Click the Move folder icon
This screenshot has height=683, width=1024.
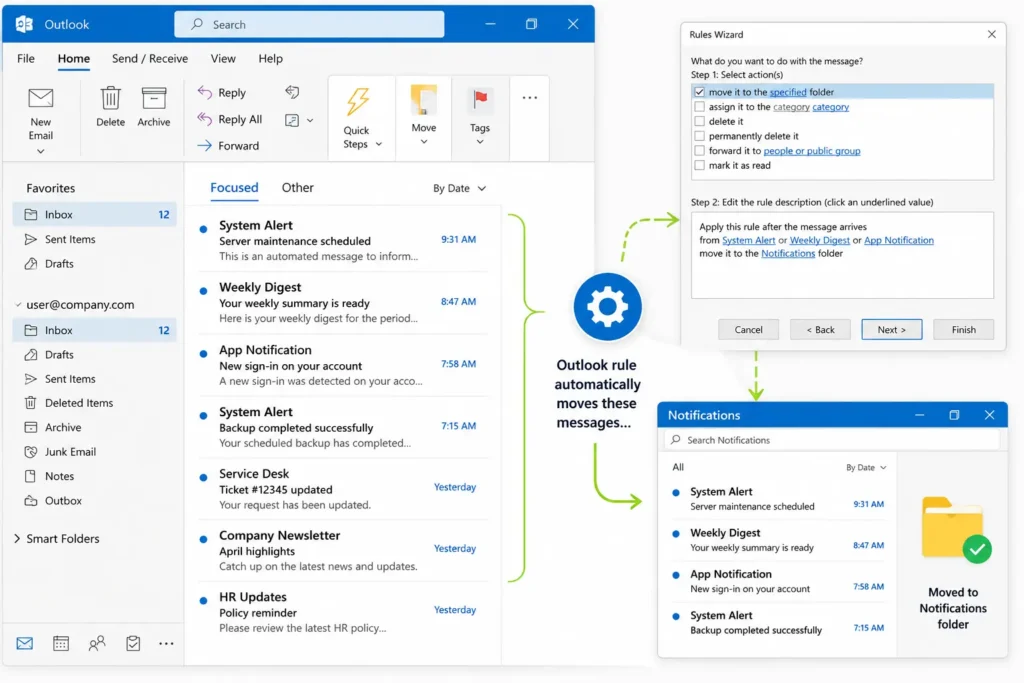[x=424, y=100]
